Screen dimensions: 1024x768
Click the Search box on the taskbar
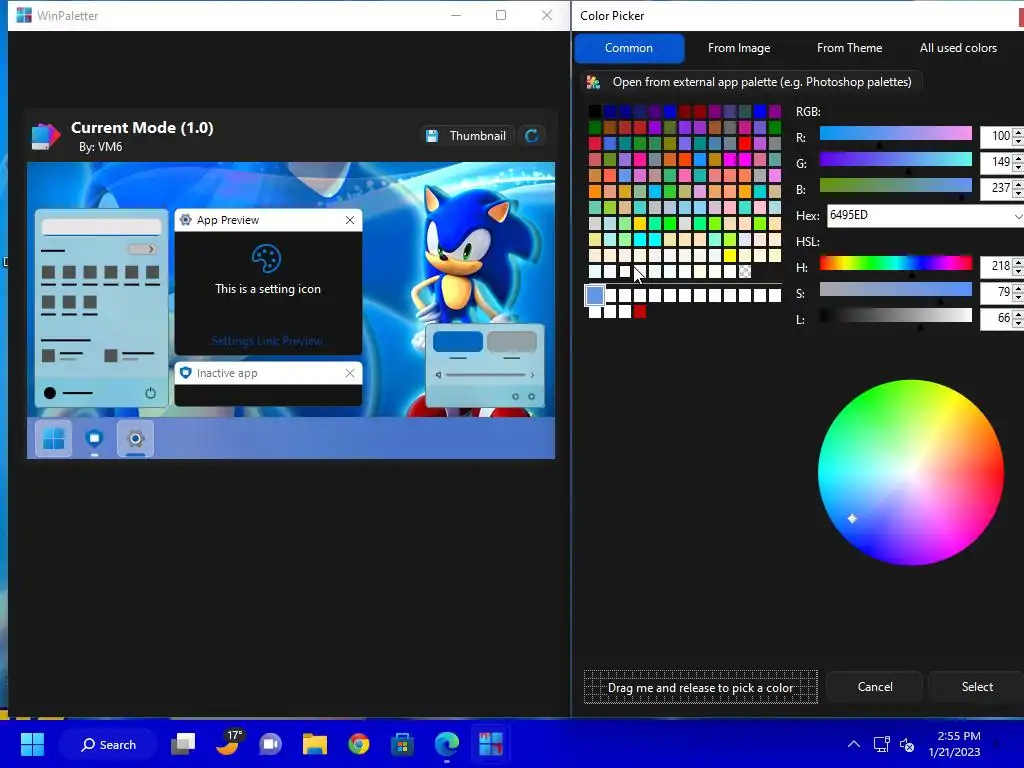pos(108,744)
